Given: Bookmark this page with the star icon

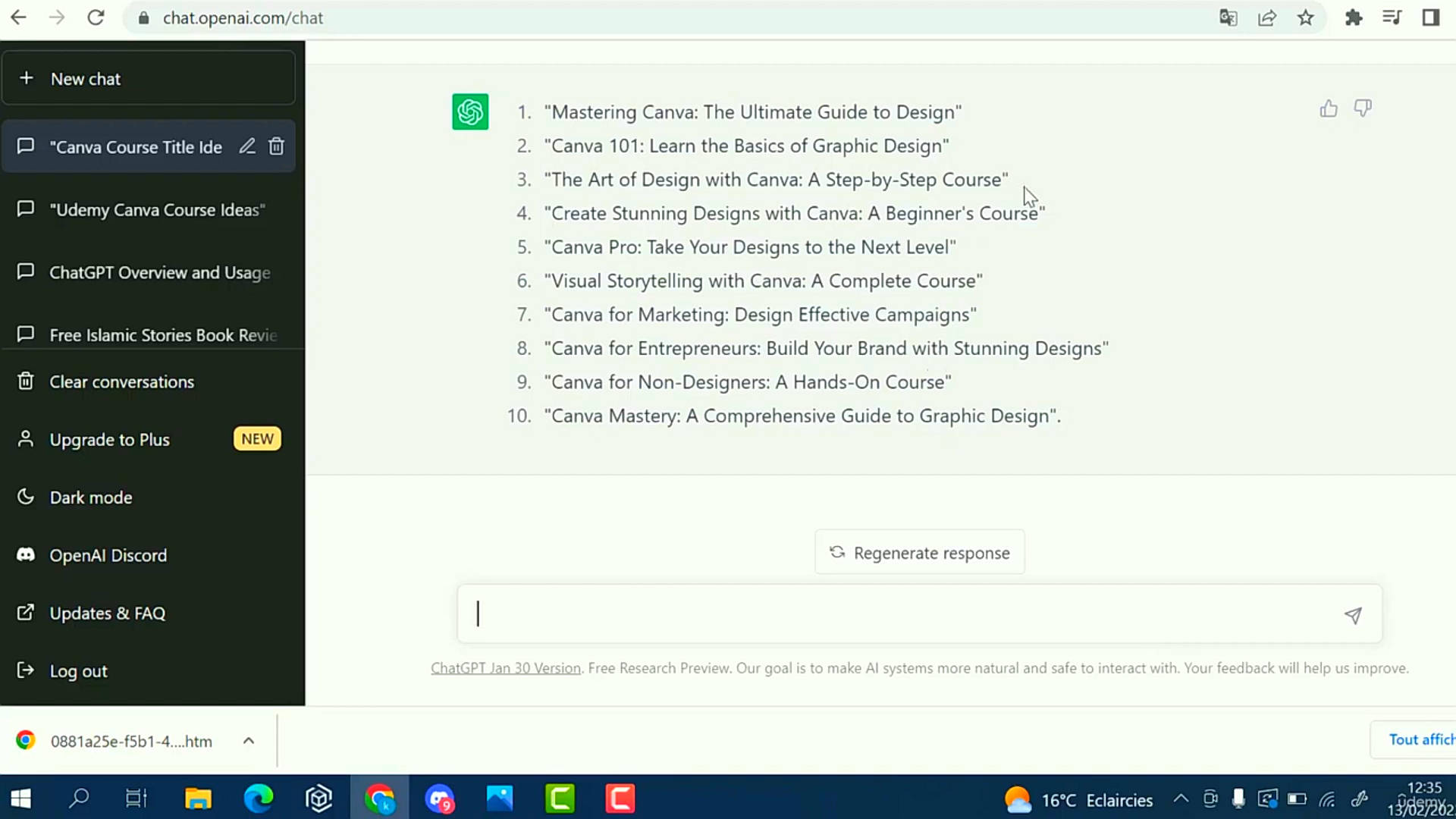Looking at the screenshot, I should pyautogui.click(x=1305, y=17).
